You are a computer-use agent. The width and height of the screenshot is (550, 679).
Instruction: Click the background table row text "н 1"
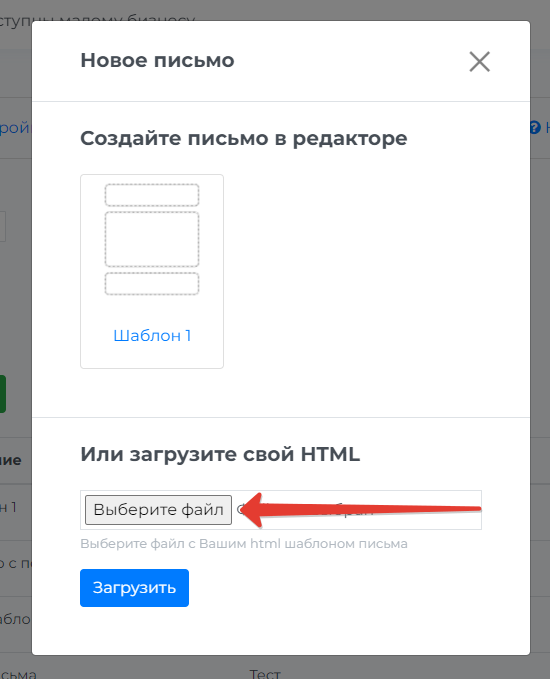(x=8, y=507)
